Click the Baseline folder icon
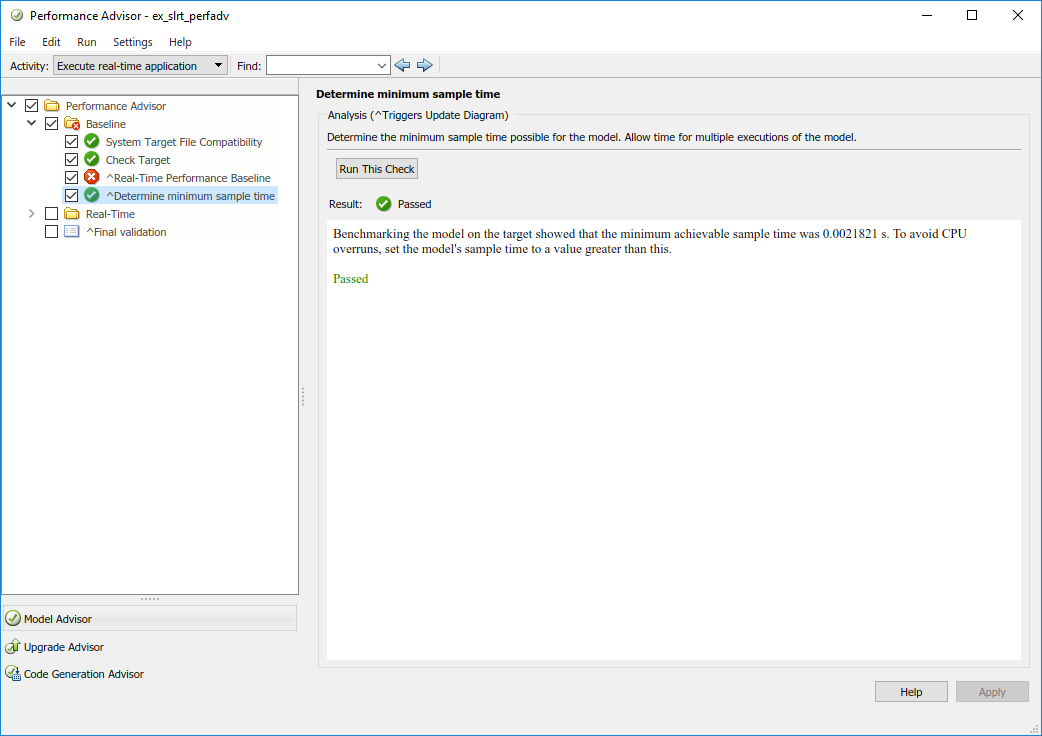Screen dimensions: 1042x736 pyautogui.click(x=72, y=124)
